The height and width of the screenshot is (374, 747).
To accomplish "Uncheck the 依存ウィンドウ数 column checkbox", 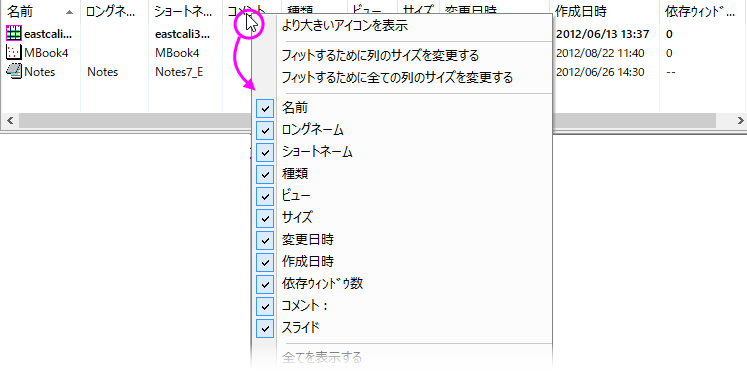I will [x=265, y=284].
